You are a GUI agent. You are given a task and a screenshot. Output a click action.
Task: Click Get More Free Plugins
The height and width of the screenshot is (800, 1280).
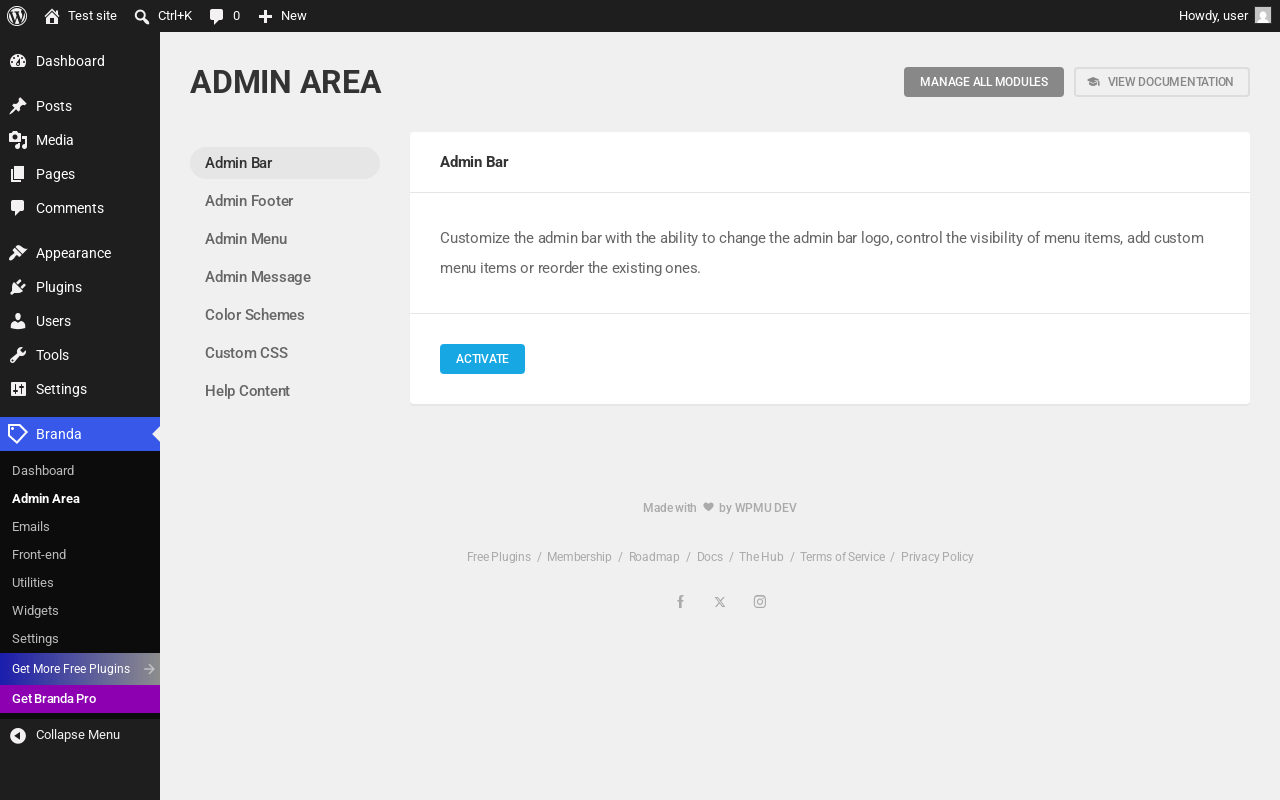coord(80,669)
